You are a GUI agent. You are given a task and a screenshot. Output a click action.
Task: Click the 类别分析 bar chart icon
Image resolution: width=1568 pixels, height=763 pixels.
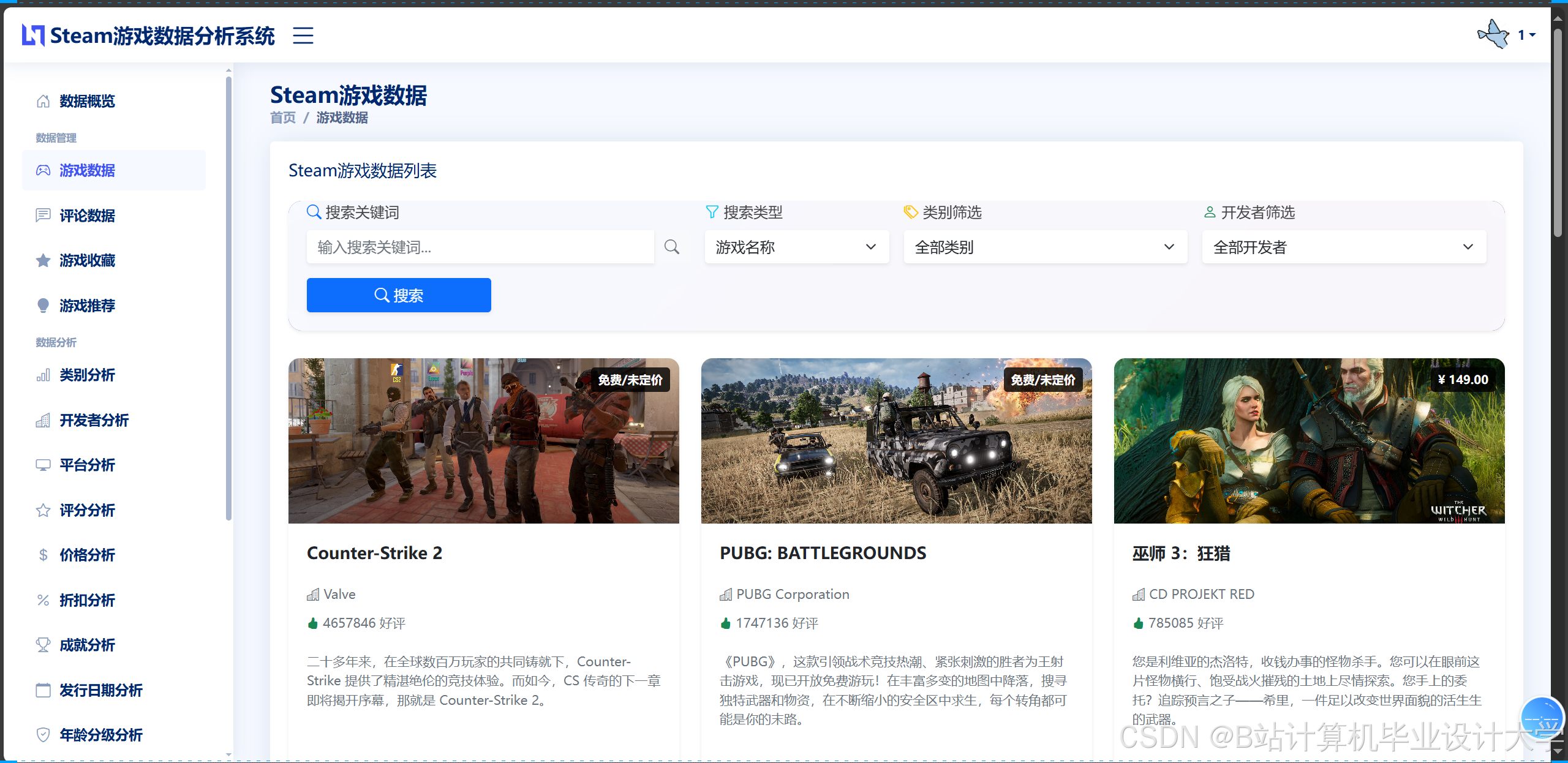point(42,375)
